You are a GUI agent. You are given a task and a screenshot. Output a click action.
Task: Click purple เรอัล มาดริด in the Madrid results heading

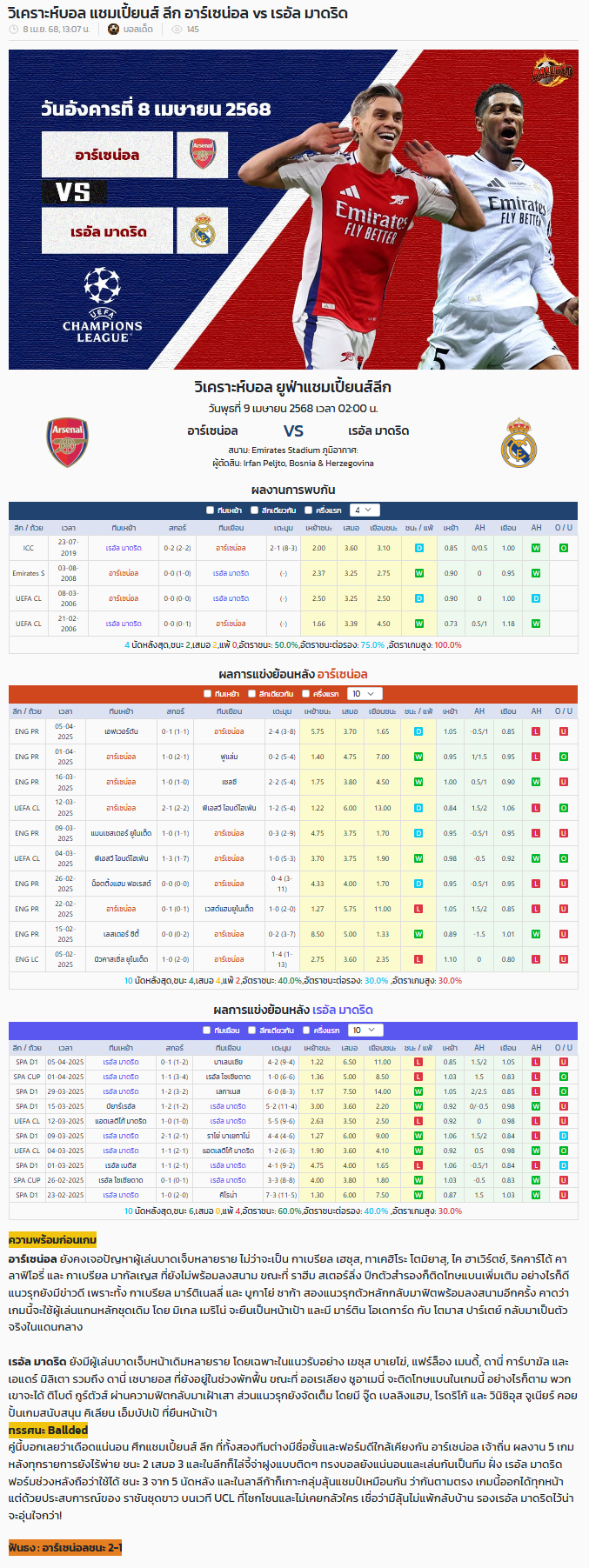click(x=343, y=1010)
